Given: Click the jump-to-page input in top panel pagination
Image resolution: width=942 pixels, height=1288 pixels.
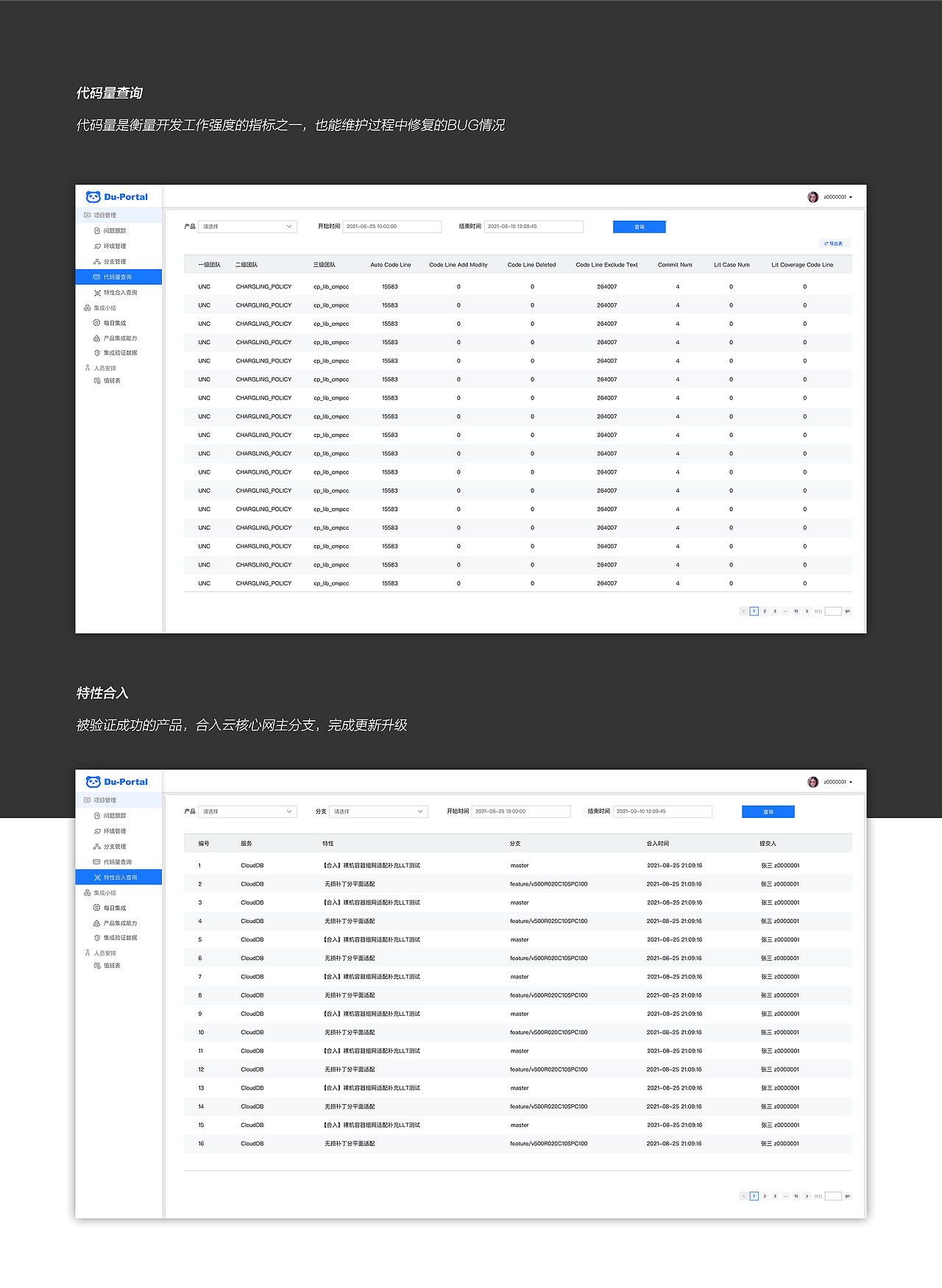Looking at the screenshot, I should pyautogui.click(x=833, y=611).
